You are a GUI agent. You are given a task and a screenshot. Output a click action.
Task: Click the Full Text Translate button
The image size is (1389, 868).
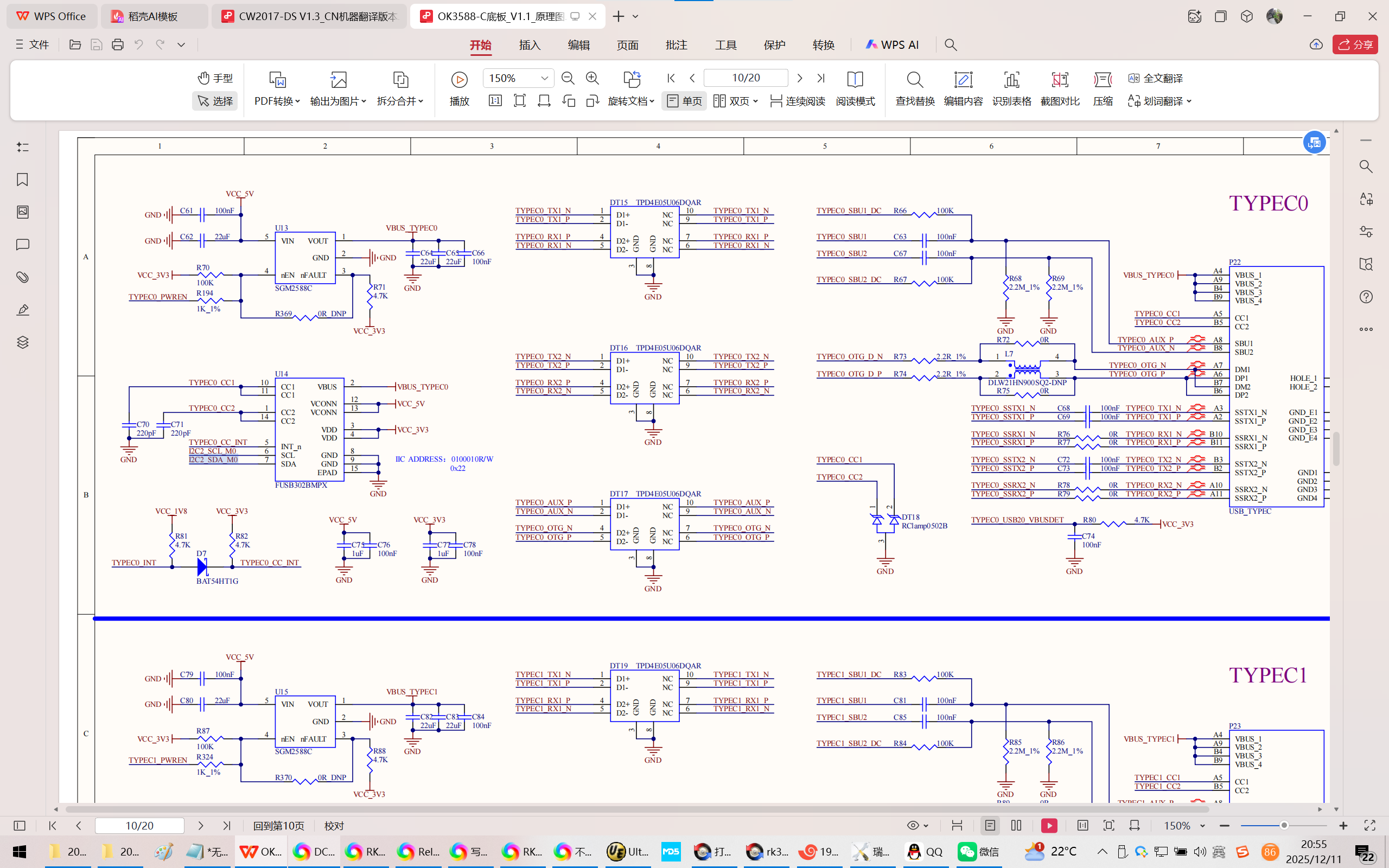tap(1155, 78)
